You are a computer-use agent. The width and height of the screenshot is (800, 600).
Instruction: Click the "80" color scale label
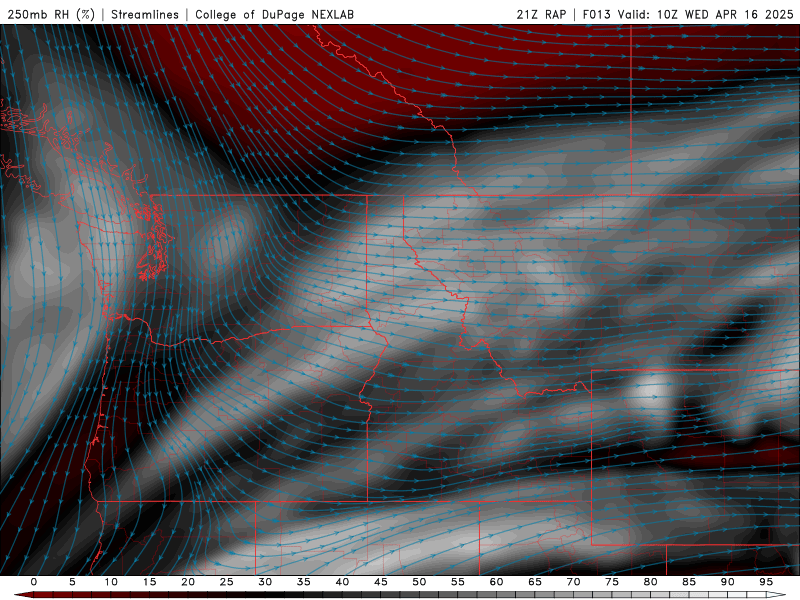tap(651, 582)
